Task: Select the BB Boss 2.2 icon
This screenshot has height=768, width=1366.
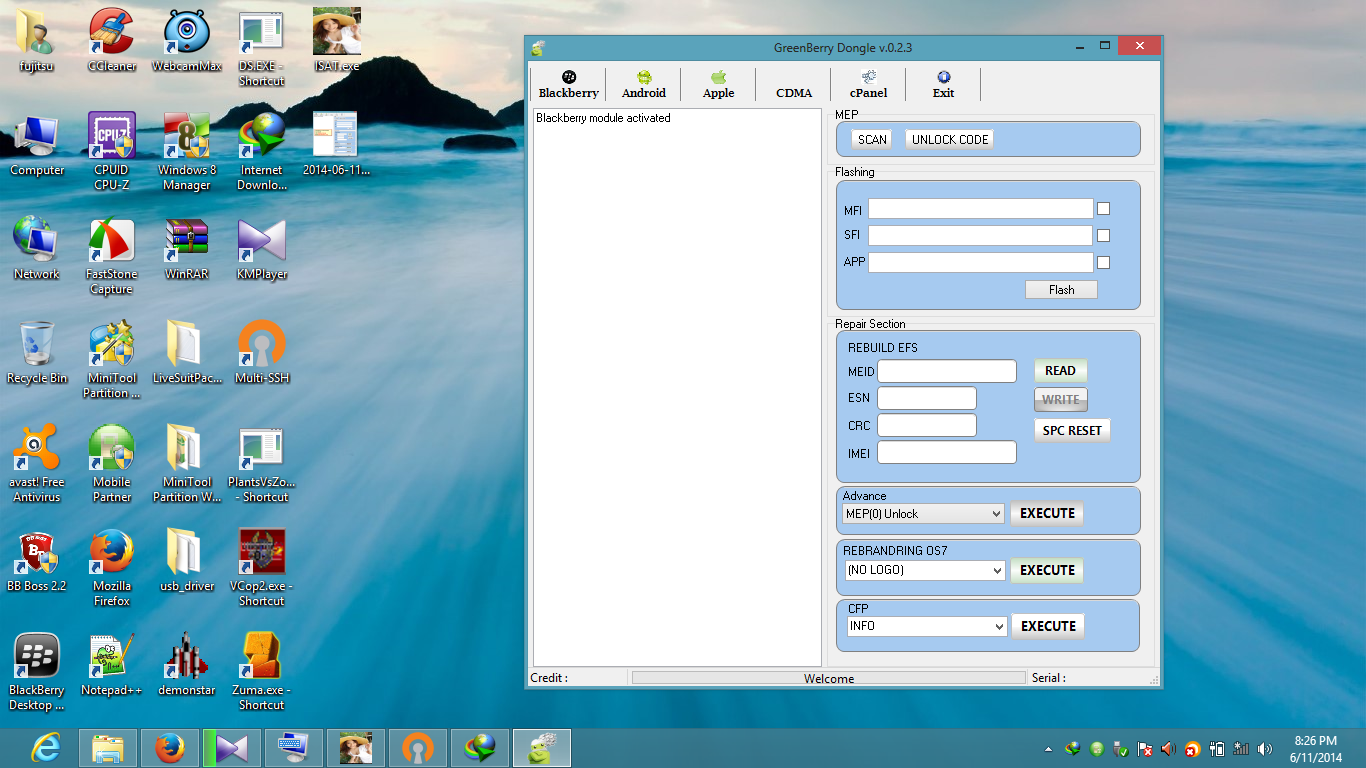Action: (x=37, y=560)
